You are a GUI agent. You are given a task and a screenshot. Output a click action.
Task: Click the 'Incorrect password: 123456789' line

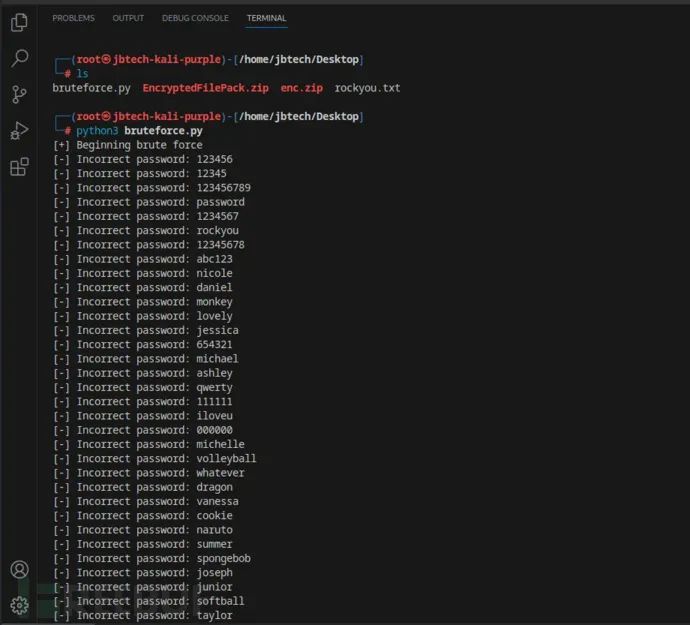152,188
